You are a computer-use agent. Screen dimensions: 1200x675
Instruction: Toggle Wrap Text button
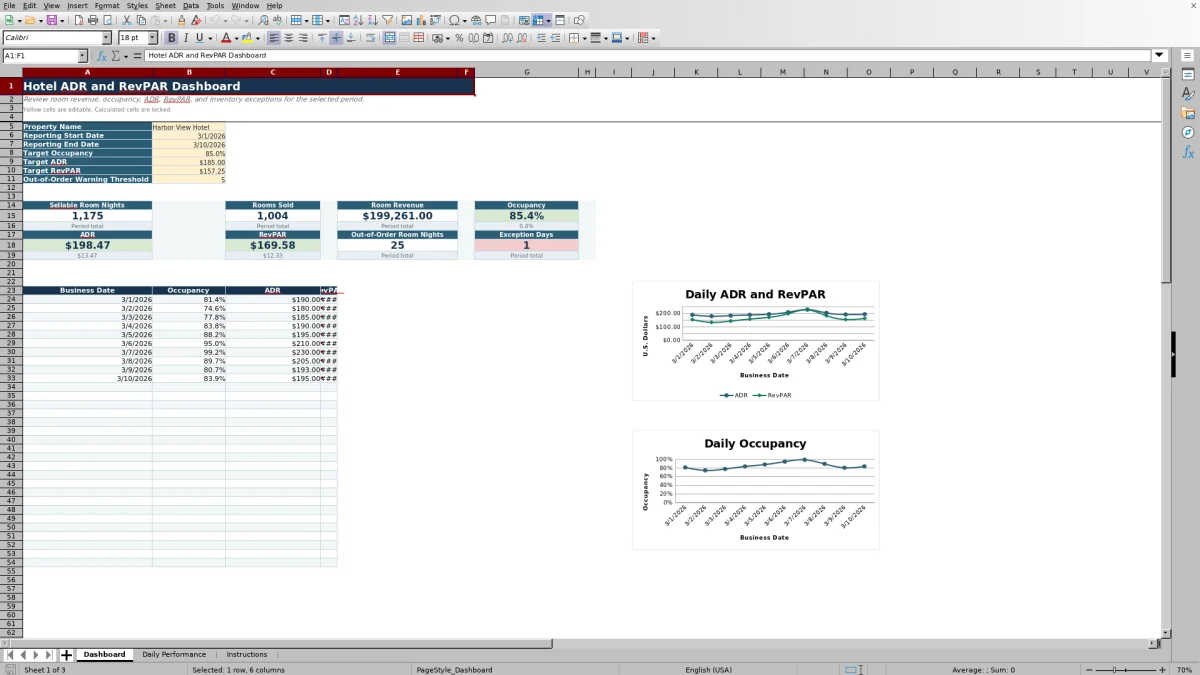click(370, 38)
